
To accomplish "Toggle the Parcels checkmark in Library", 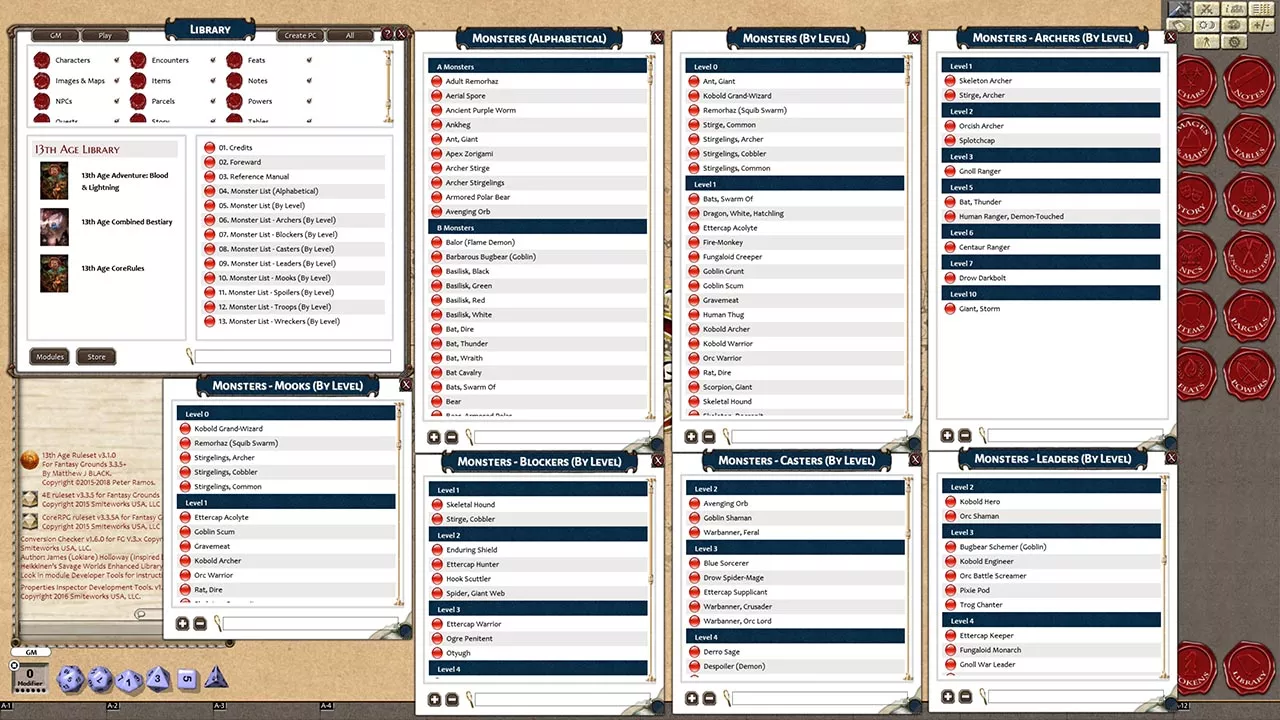I will 213,101.
